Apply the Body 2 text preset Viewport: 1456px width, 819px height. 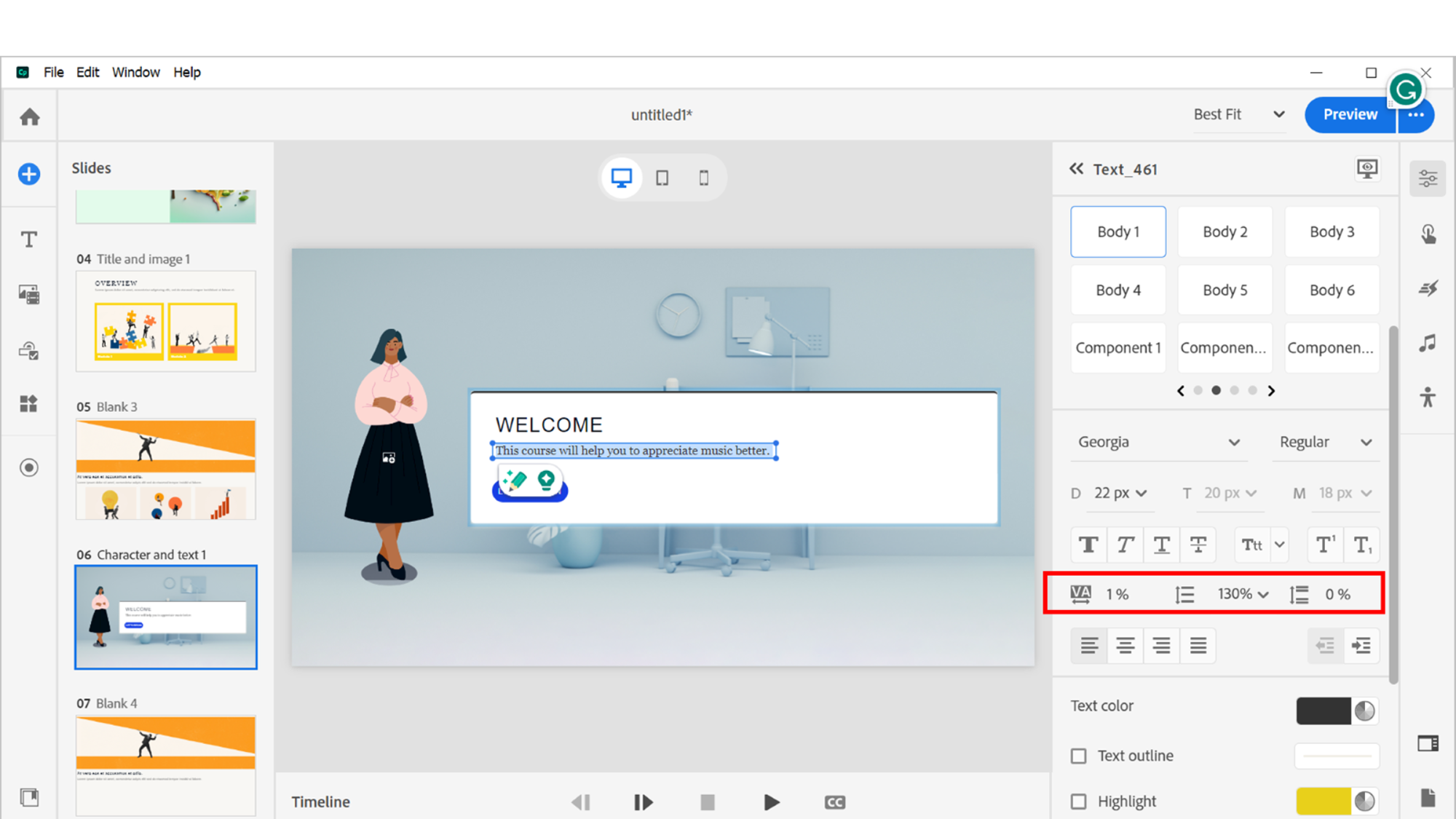point(1224,232)
